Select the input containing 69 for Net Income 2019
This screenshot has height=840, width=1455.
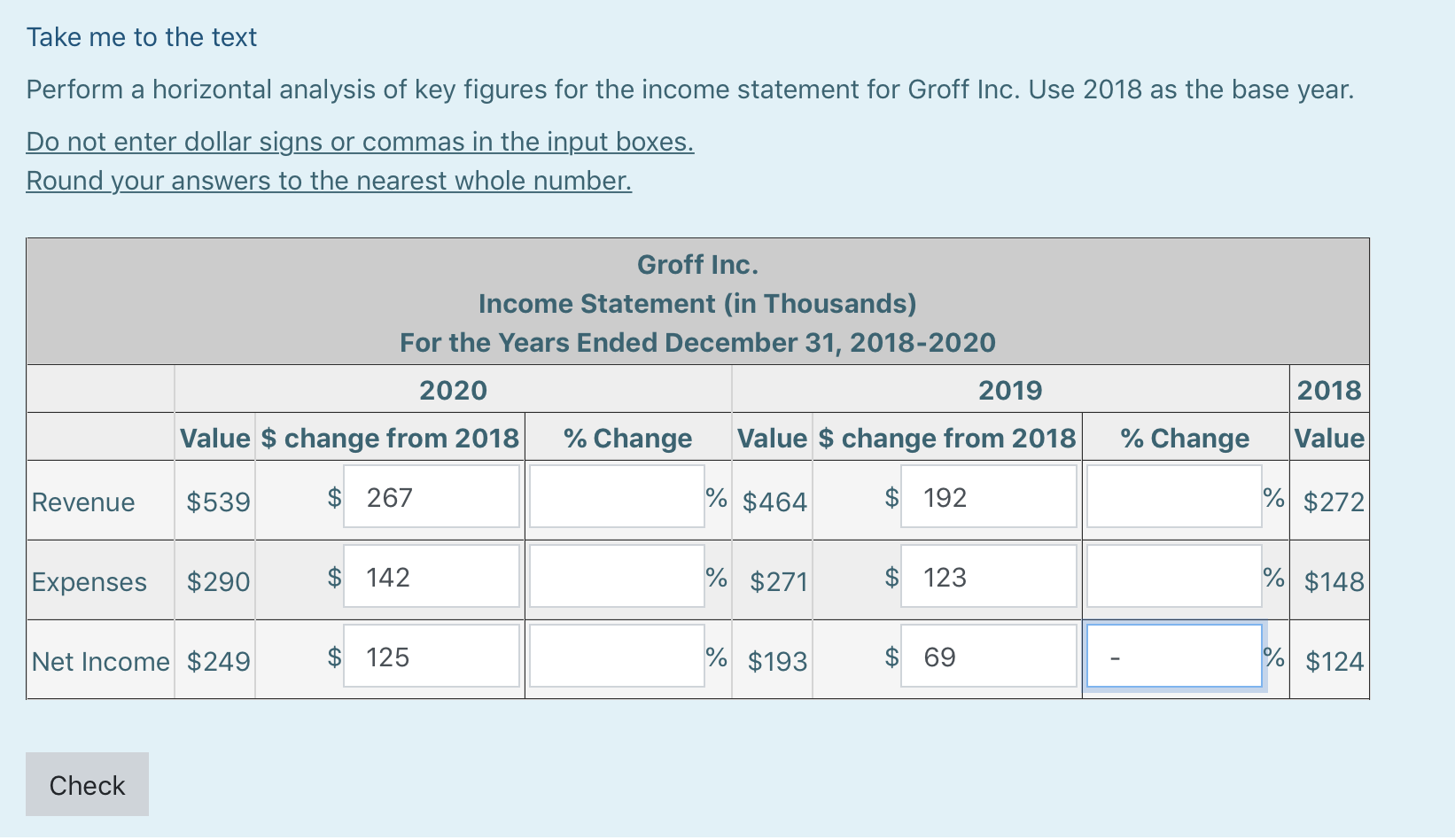point(988,656)
